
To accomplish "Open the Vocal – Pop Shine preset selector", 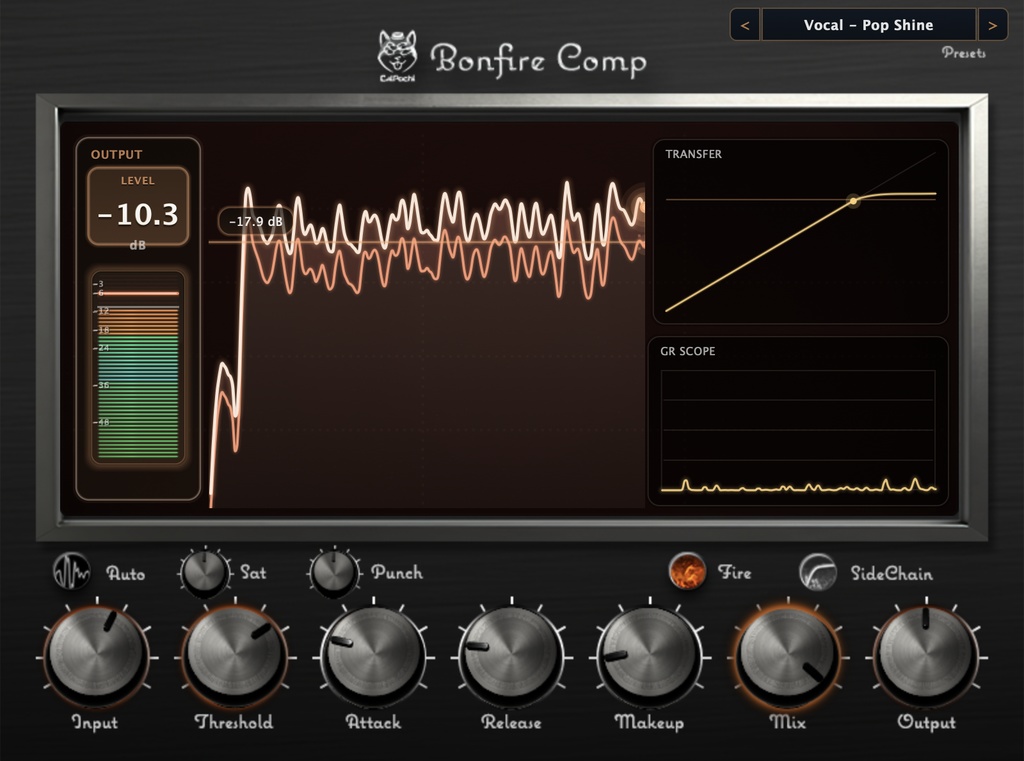I will click(869, 24).
